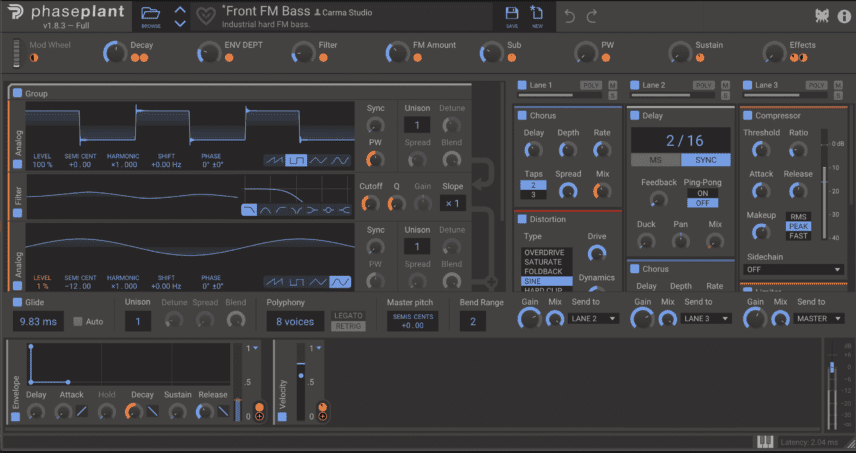The width and height of the screenshot is (856, 453).
Task: Change envelope Decay curve shape icon
Action: (153, 412)
